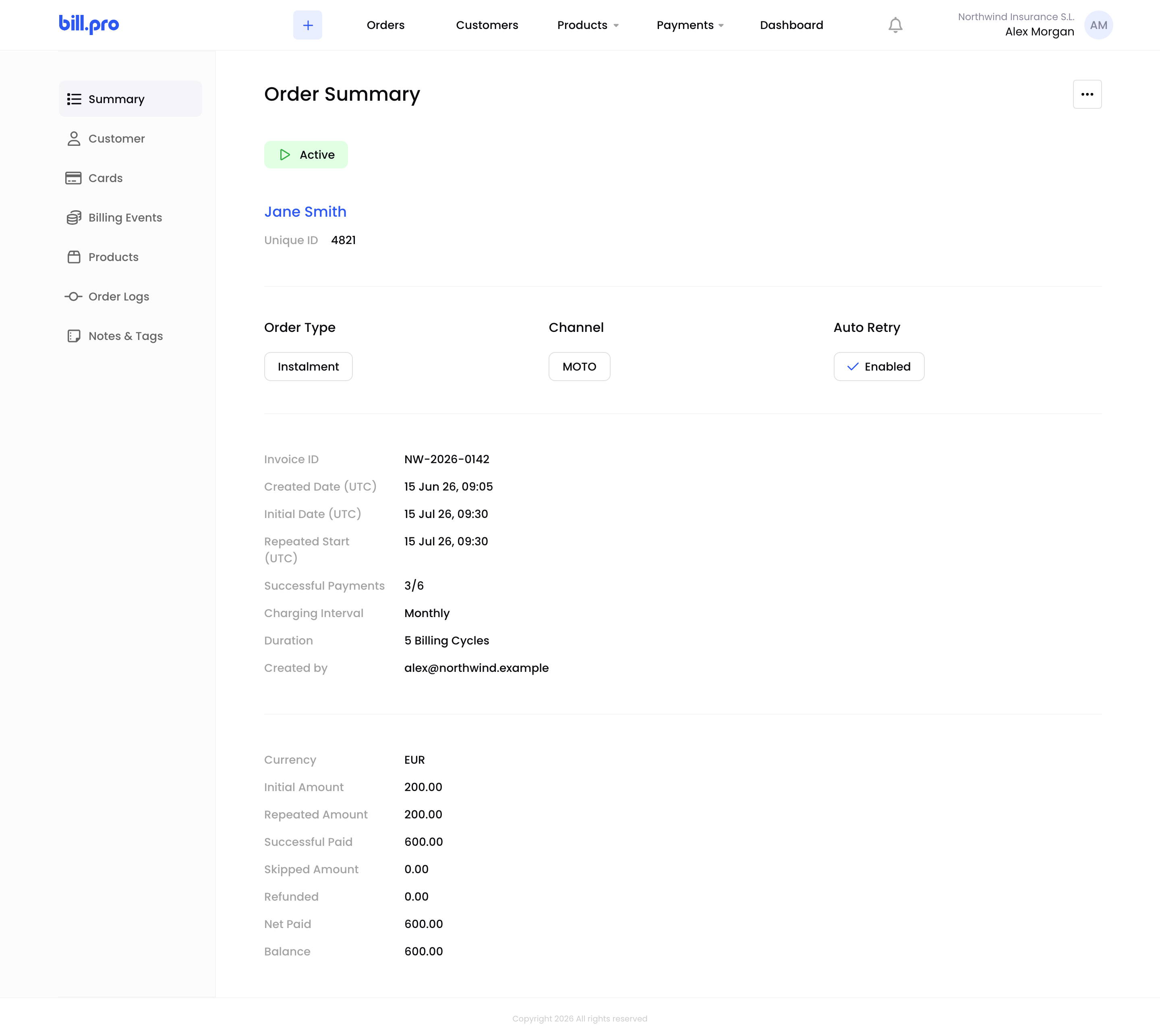
Task: Click the Cards credit card icon
Action: pos(73,178)
